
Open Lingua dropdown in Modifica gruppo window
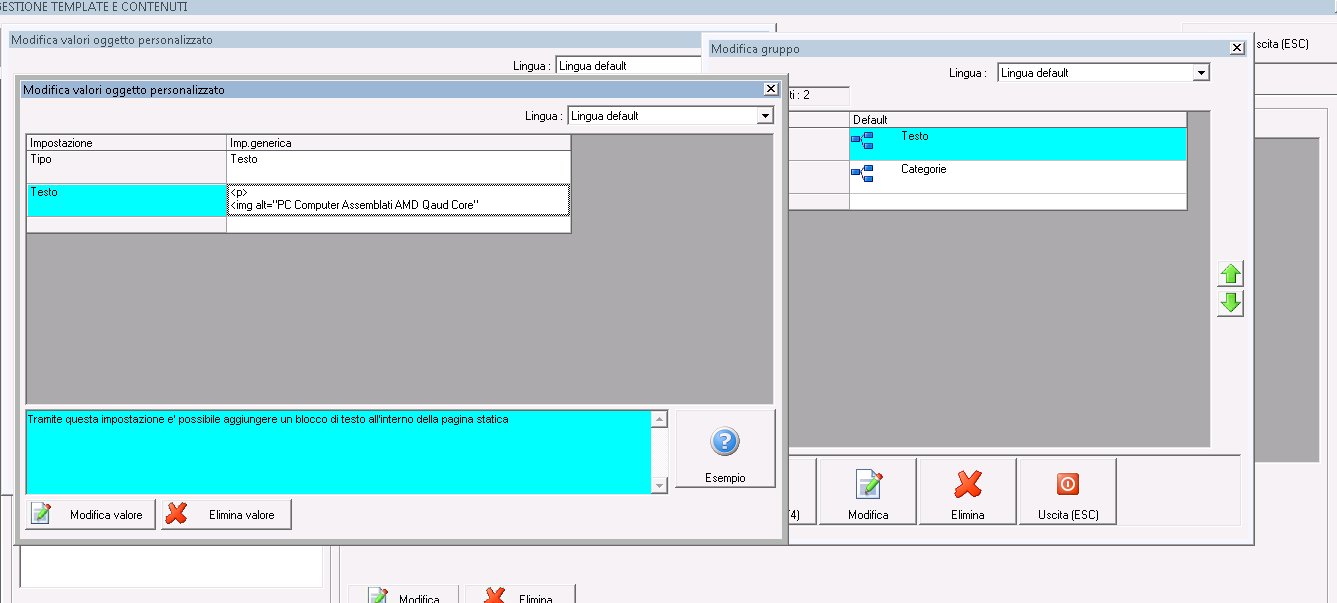coord(1201,73)
